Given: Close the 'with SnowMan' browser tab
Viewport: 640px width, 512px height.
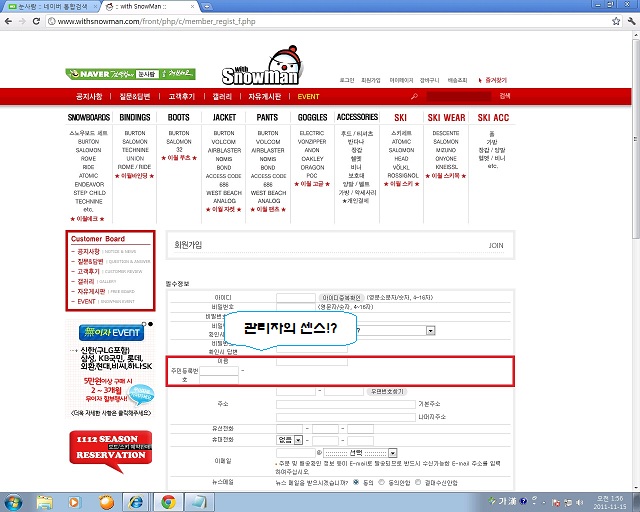Looking at the screenshot, I should pyautogui.click(x=193, y=7).
